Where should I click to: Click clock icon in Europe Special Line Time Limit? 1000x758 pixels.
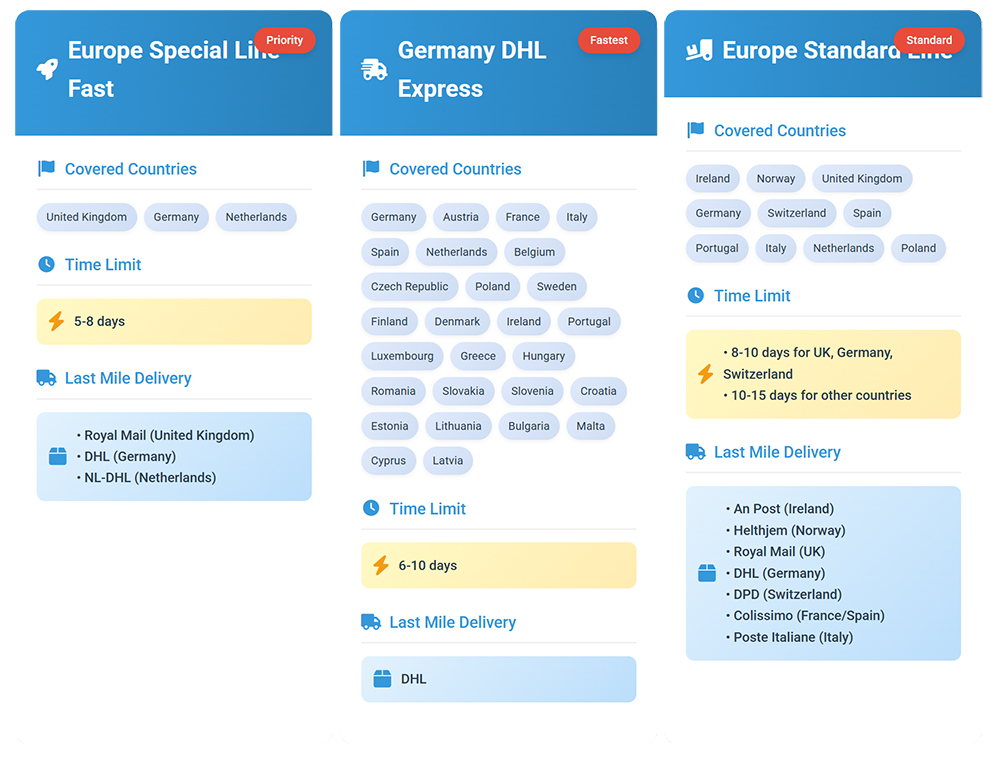[46, 265]
